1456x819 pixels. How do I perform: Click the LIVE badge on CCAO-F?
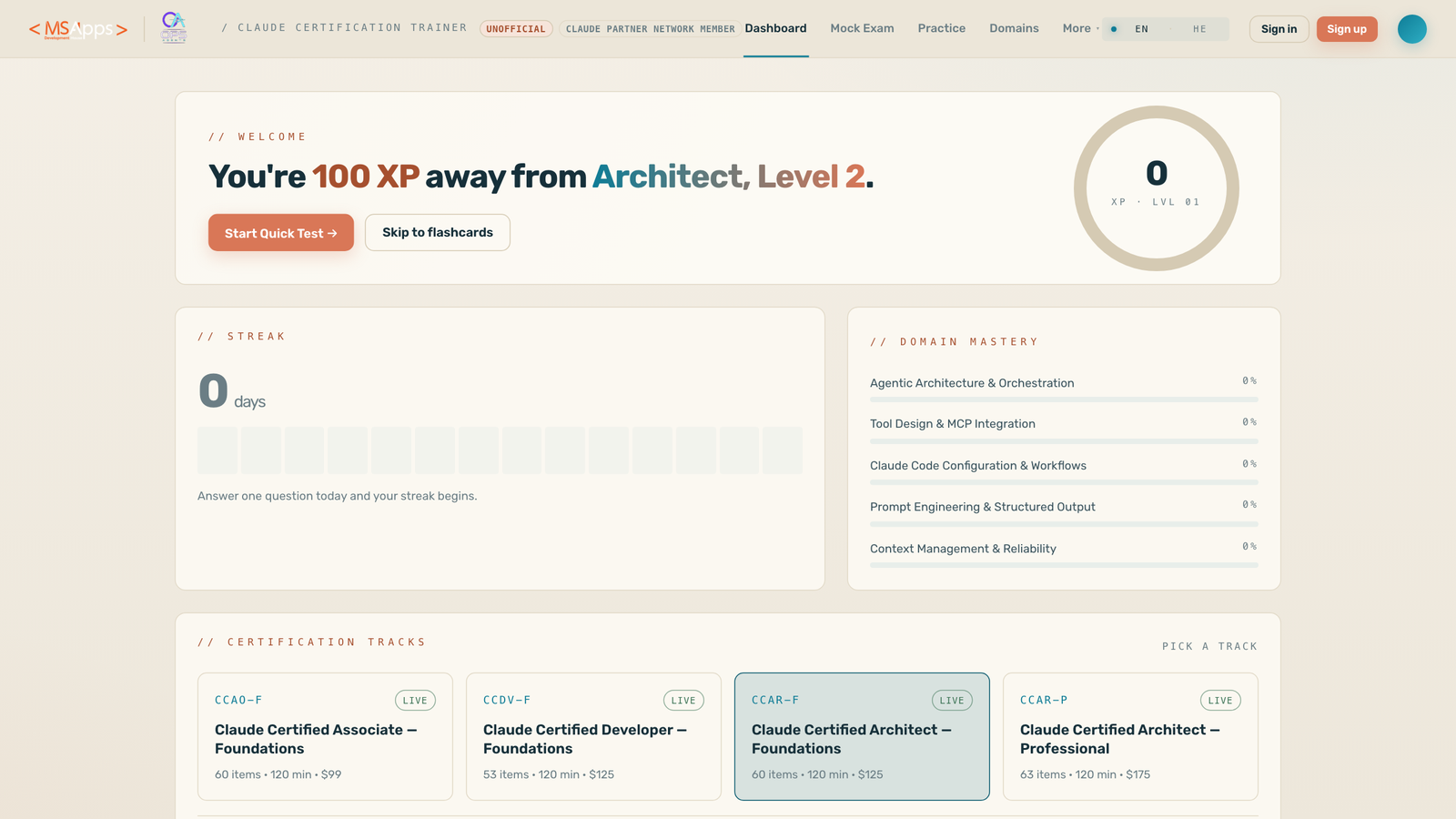tap(415, 701)
